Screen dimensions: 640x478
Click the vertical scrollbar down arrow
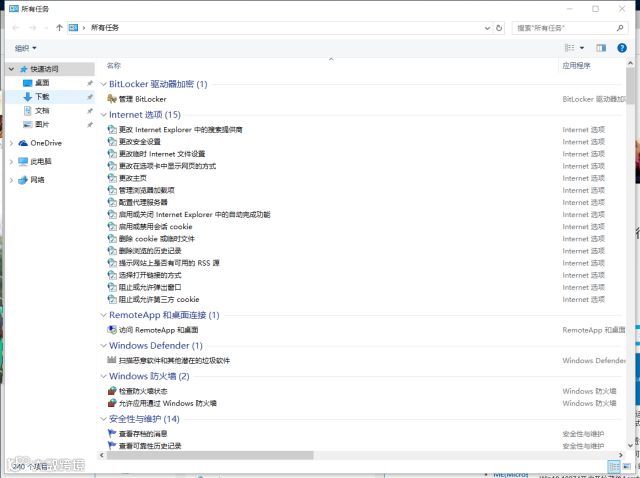pyautogui.click(x=630, y=445)
